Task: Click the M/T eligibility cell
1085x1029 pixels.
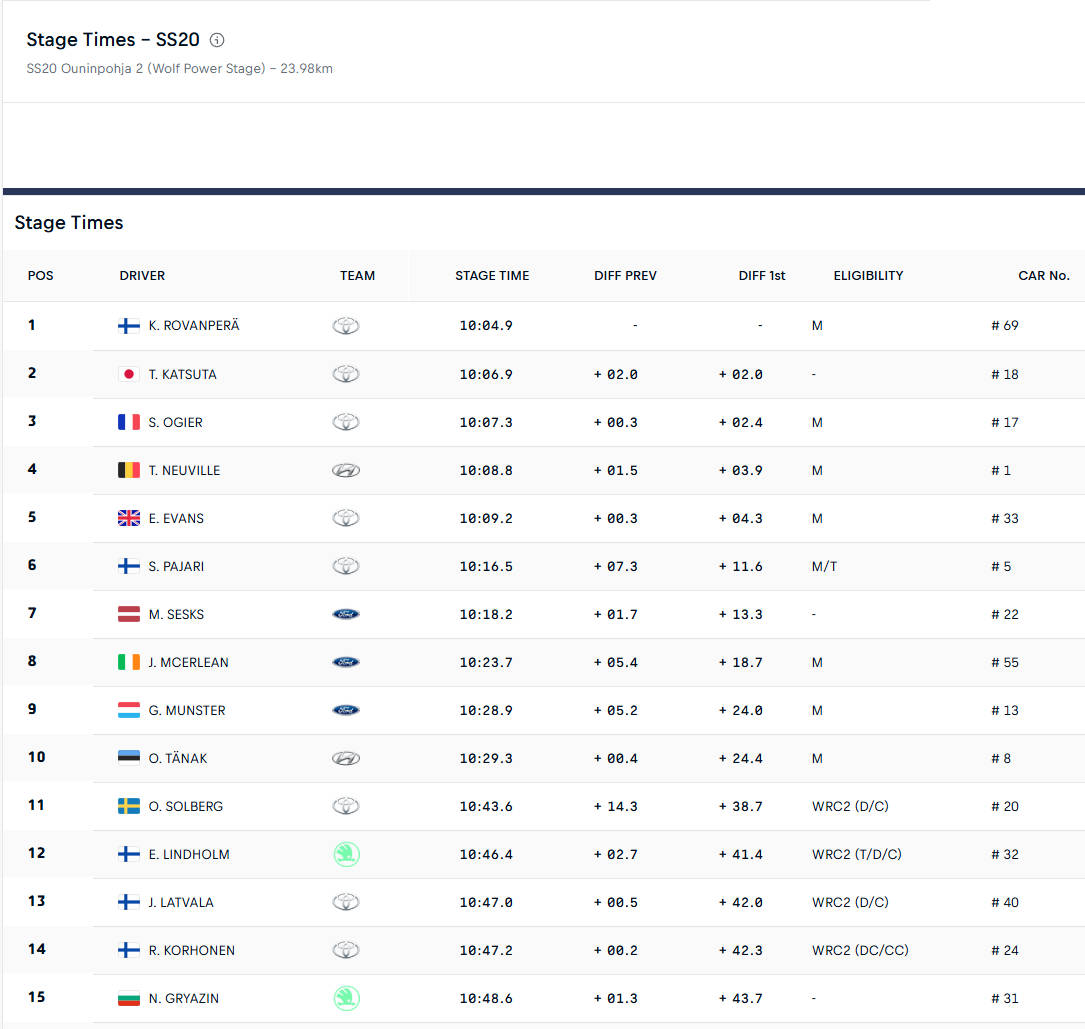Action: coord(824,567)
